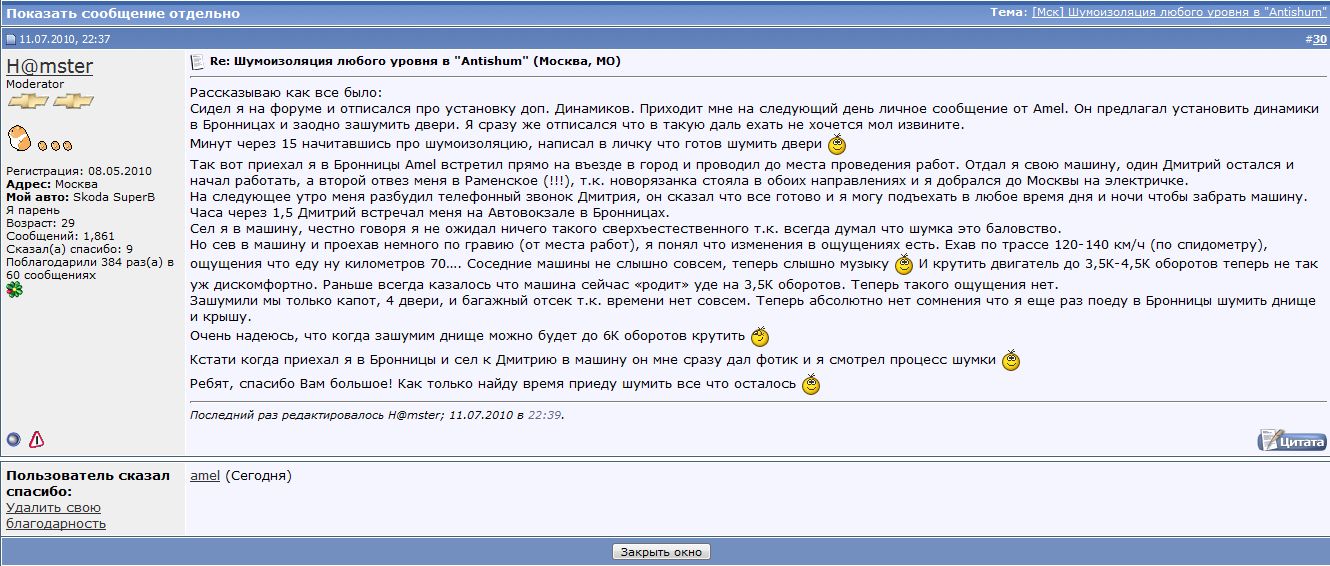Click smiley after 'шумить все что осталось'
This screenshot has width=1330, height=566.
click(811, 384)
